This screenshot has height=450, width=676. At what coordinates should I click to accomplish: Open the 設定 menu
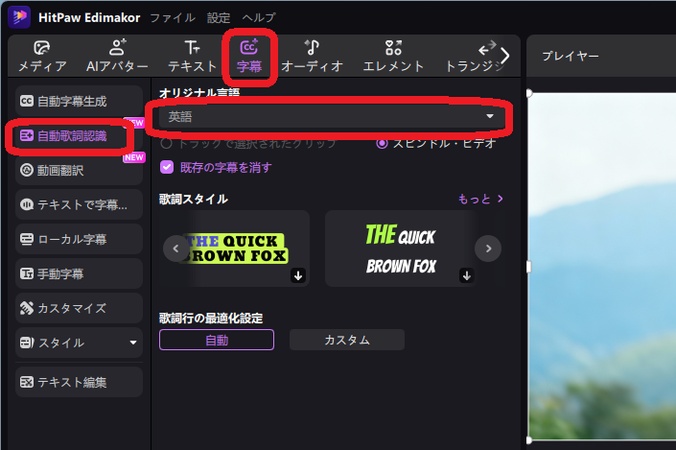point(219,18)
